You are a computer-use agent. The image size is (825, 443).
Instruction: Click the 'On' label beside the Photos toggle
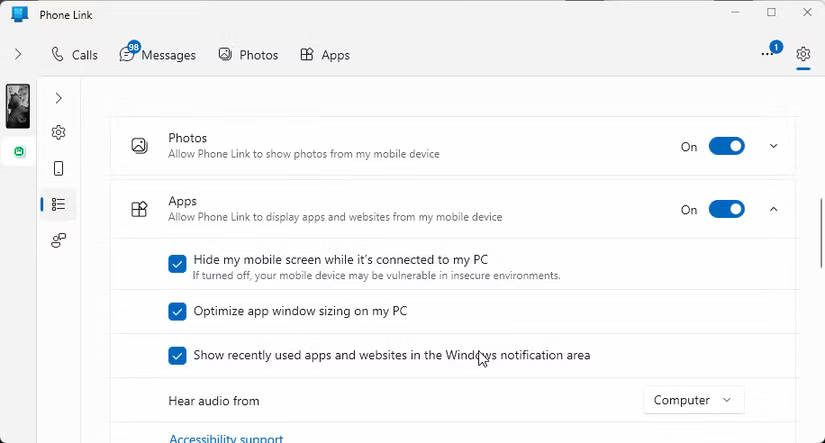689,147
